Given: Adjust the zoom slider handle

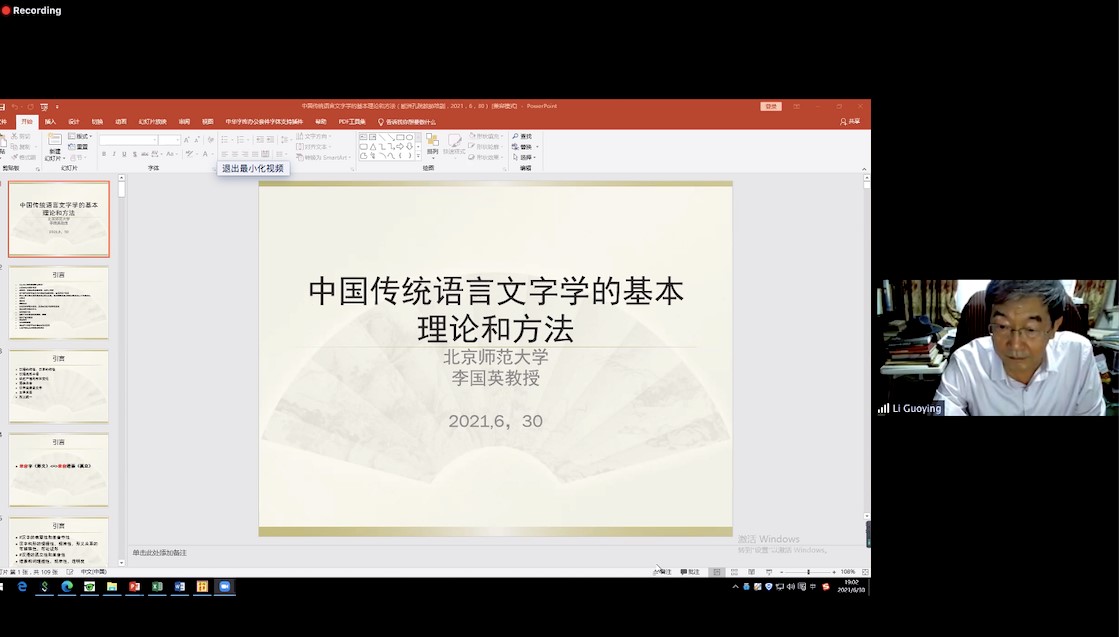Looking at the screenshot, I should (x=809, y=572).
